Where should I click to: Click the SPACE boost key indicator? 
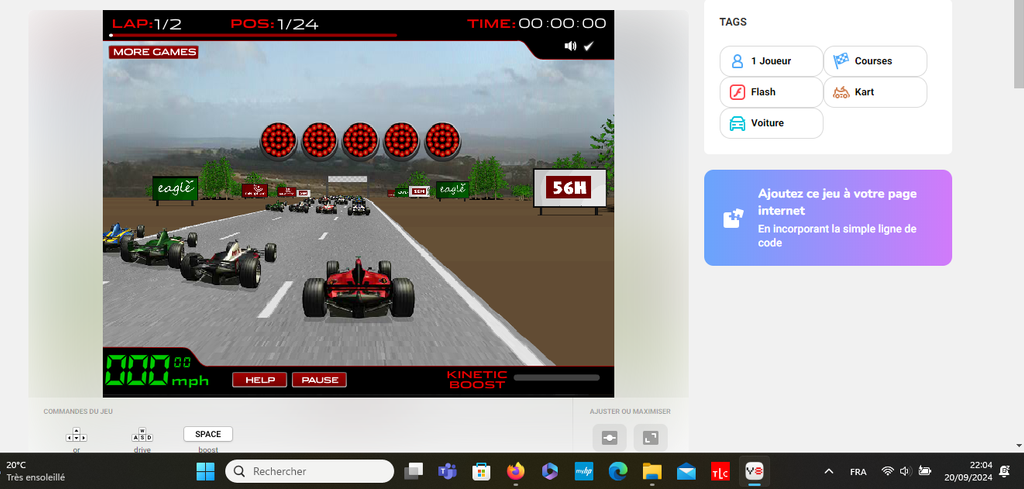click(208, 434)
